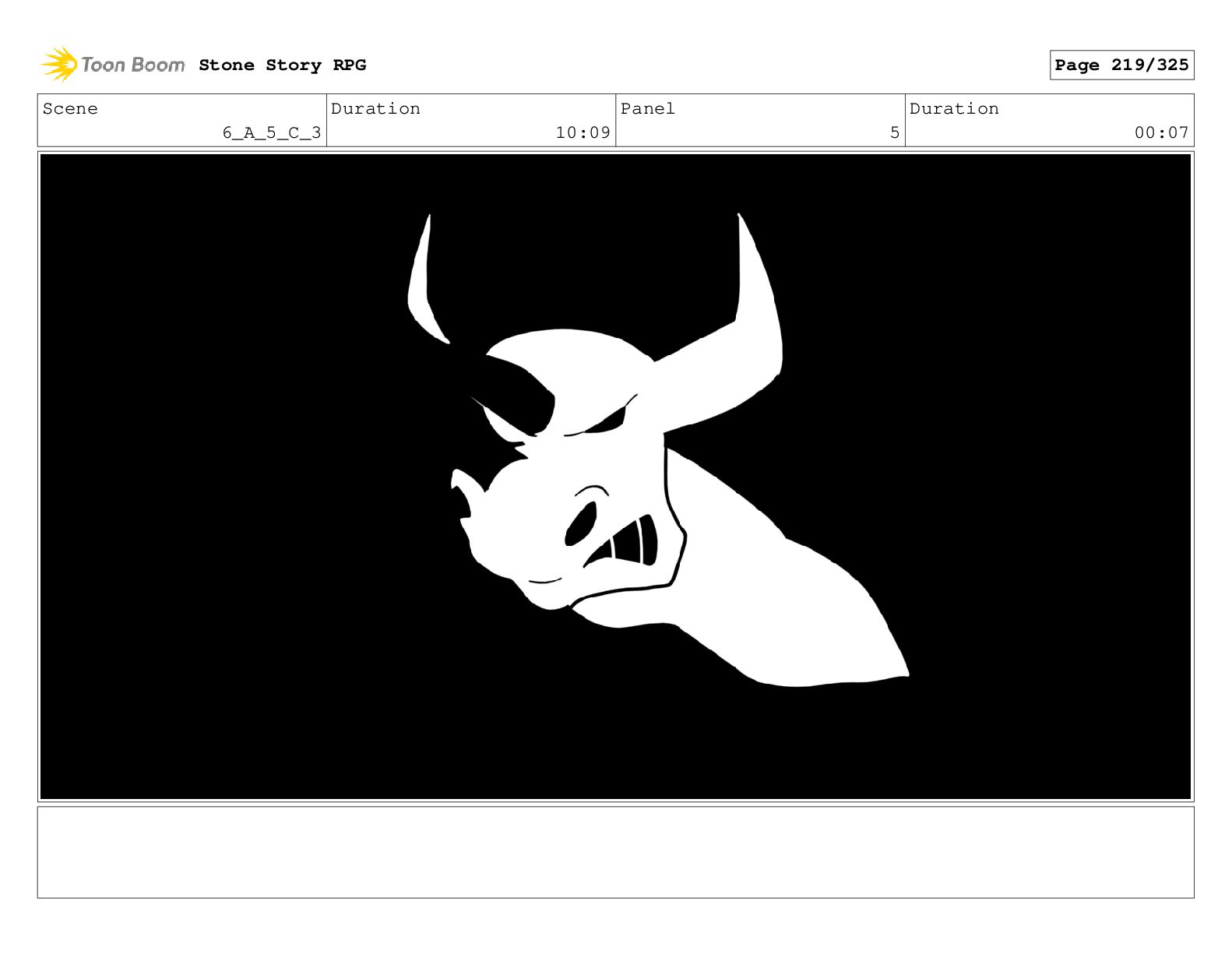Viewport: 1232px width, 954px height.
Task: Click panel duration value '00:07'
Action: click(x=1161, y=133)
